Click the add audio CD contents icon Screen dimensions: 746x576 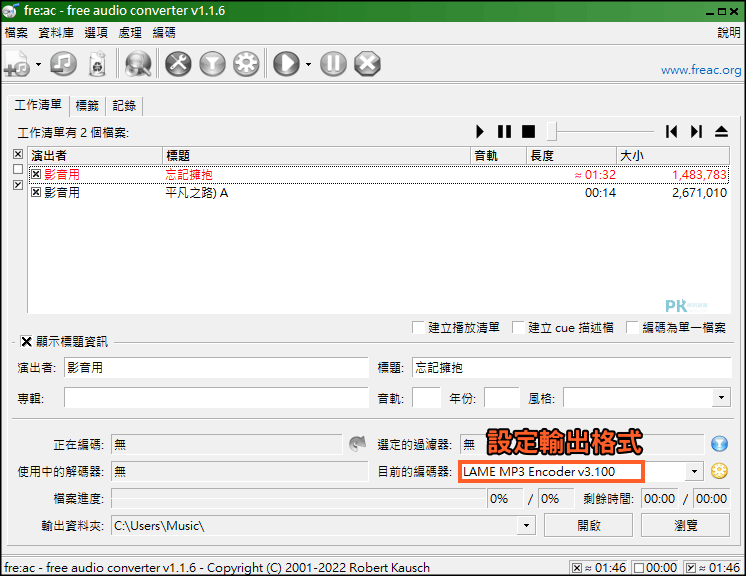click(63, 64)
